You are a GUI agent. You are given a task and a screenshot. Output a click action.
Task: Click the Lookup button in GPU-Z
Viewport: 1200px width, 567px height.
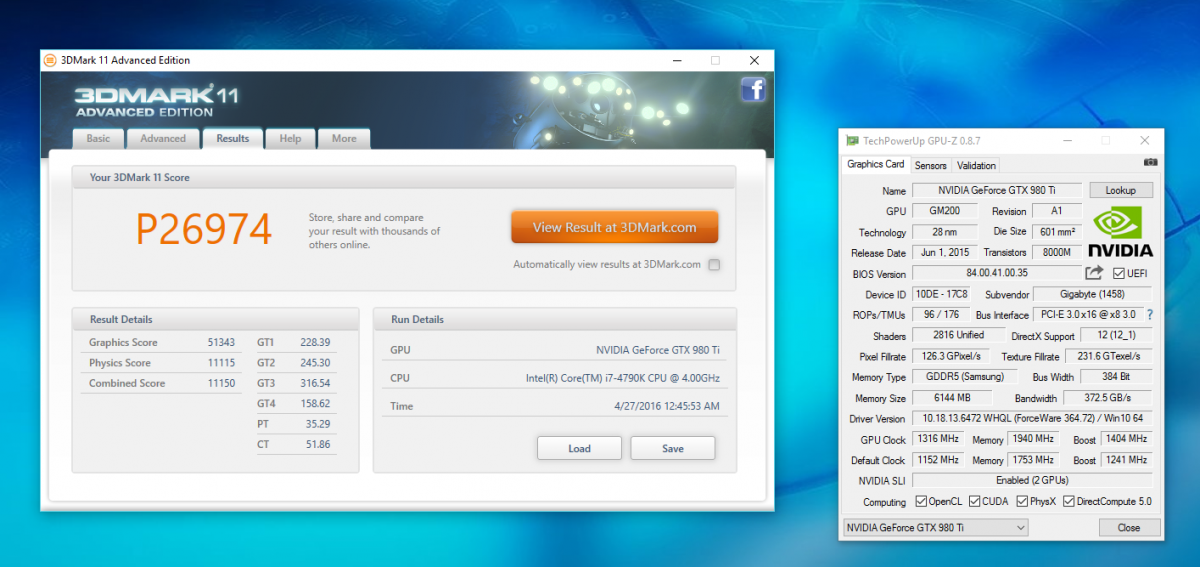point(1120,190)
